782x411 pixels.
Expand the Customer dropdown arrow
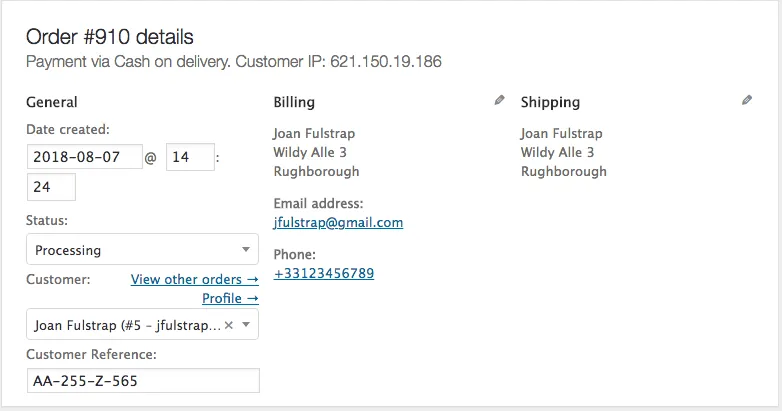point(246,325)
